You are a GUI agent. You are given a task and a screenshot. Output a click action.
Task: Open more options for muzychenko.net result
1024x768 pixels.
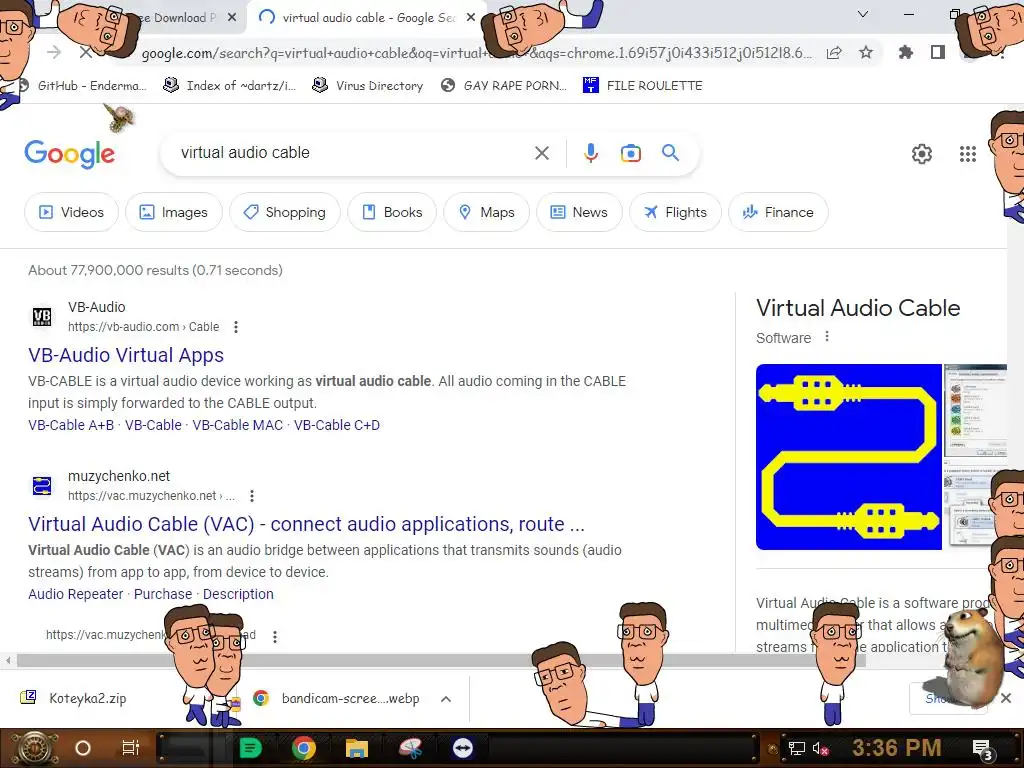[x=251, y=496]
